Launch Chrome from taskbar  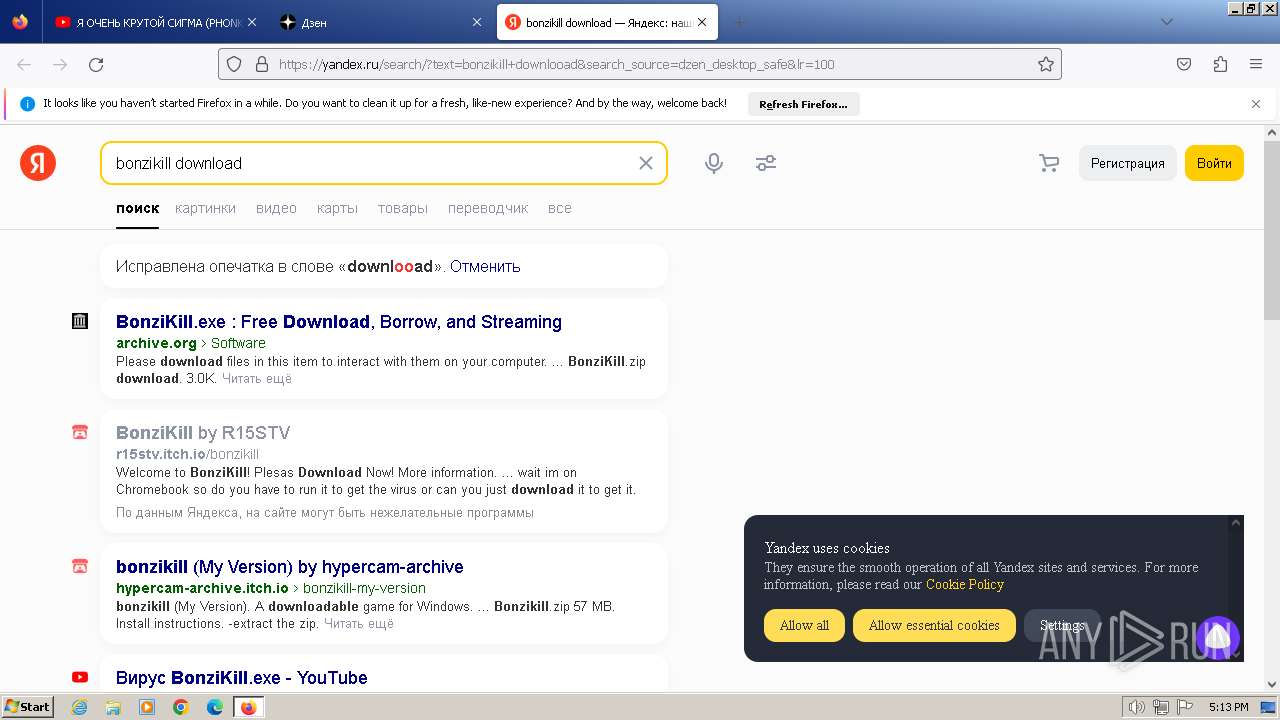(181, 707)
